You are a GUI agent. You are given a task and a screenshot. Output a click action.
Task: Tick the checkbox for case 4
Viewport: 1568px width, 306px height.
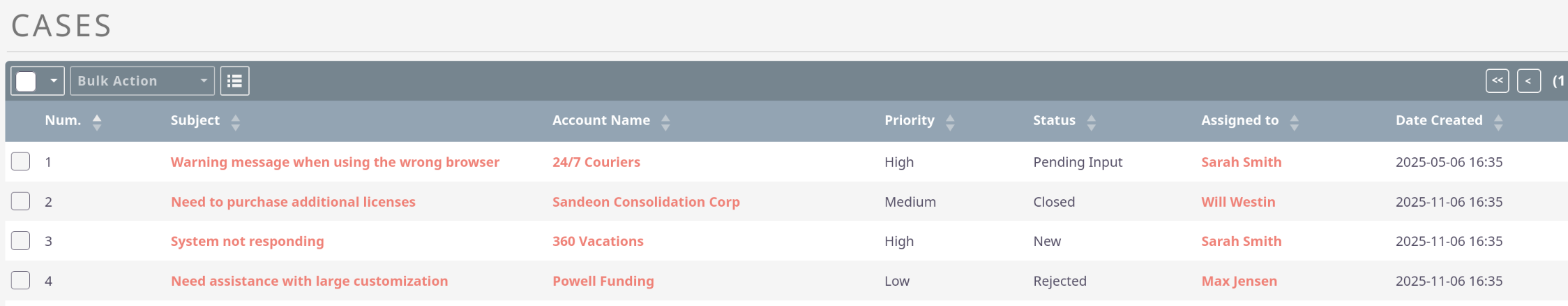pos(21,280)
